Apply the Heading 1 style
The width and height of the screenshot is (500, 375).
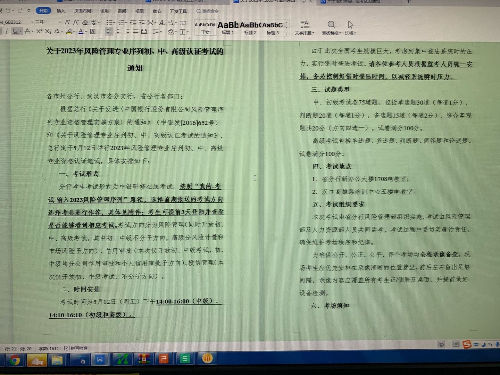click(228, 28)
